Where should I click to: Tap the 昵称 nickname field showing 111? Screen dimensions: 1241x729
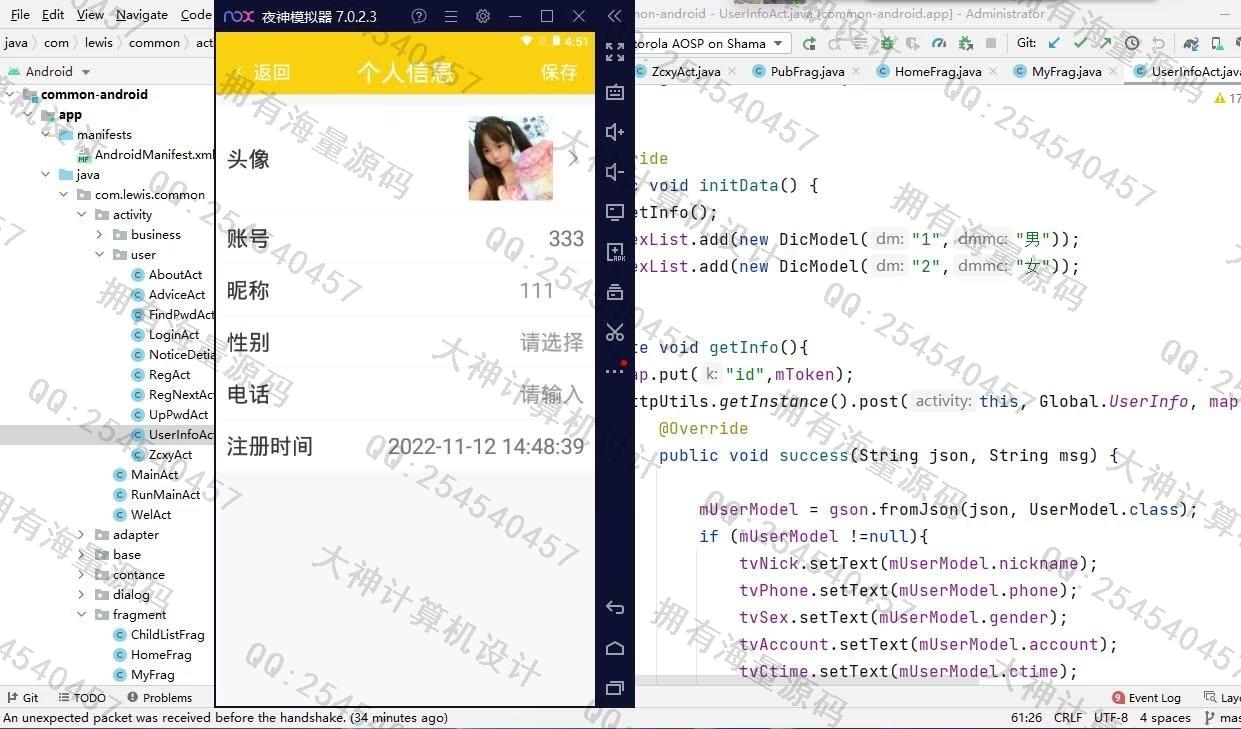[405, 290]
